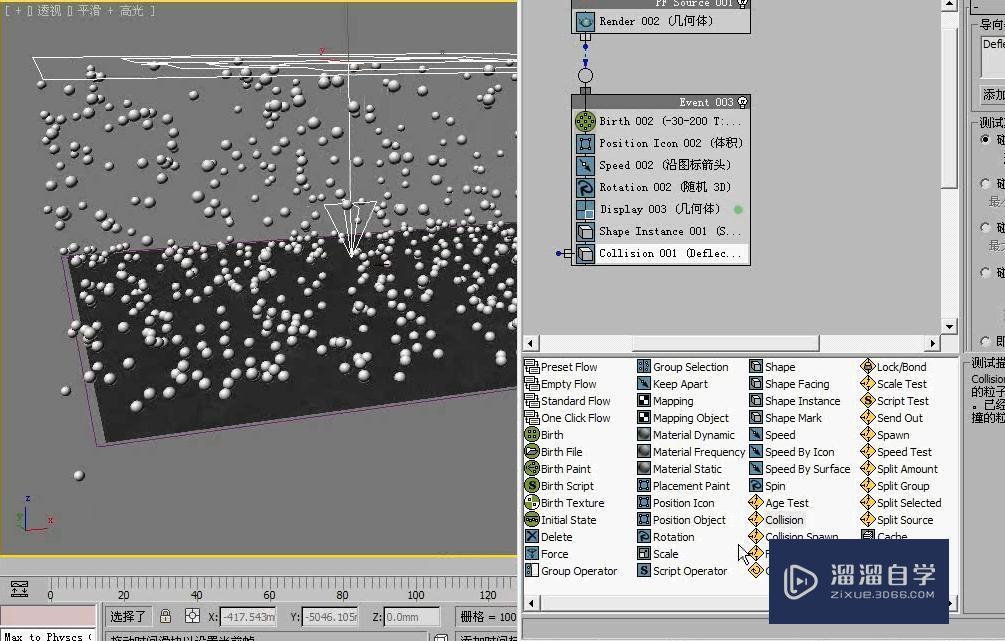Click the 添加 deflector button
Viewport: 1005px width, 641px height.
(x=993, y=95)
